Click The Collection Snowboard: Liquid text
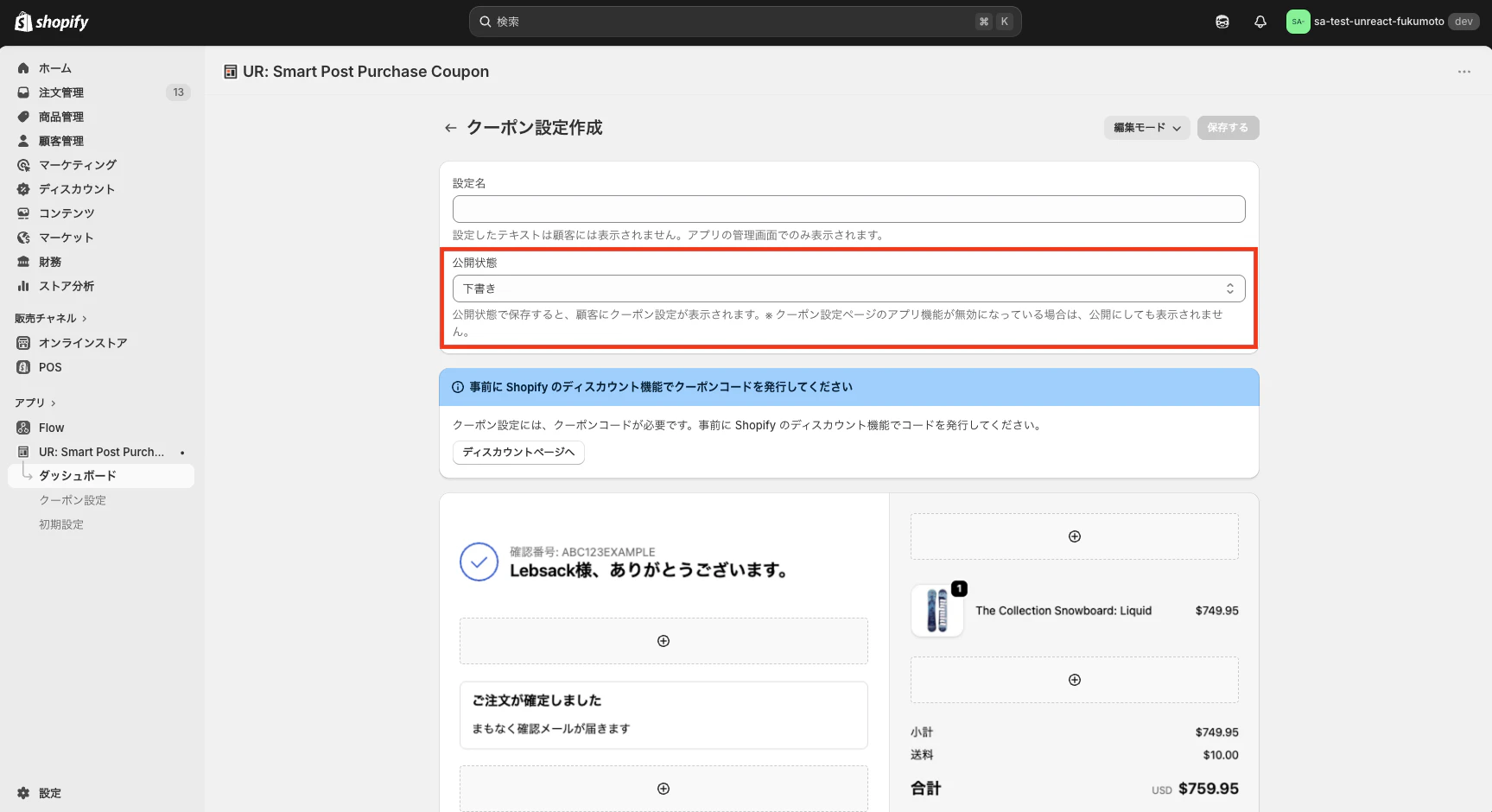This screenshot has width=1492, height=812. coord(1063,611)
